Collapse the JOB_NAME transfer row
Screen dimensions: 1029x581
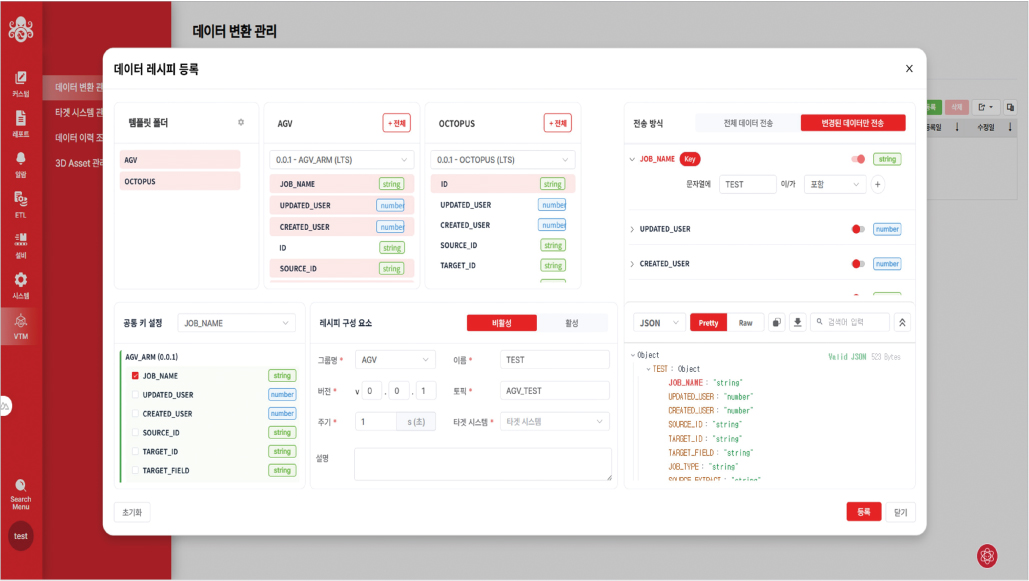click(632, 159)
